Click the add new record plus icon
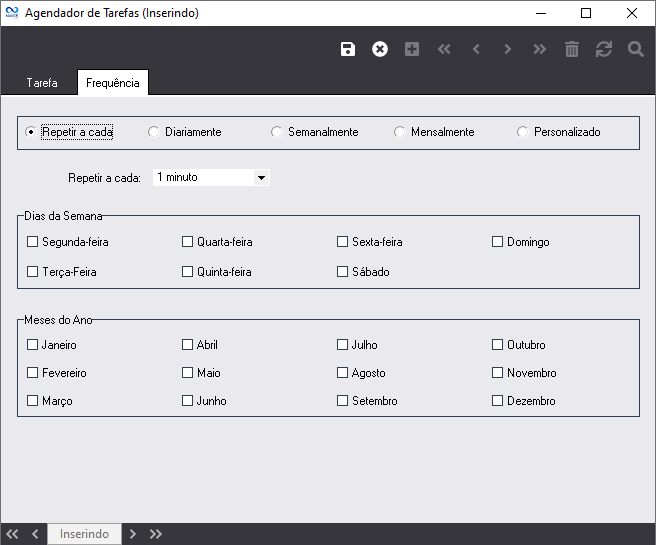The width and height of the screenshot is (656, 545). coord(412,49)
